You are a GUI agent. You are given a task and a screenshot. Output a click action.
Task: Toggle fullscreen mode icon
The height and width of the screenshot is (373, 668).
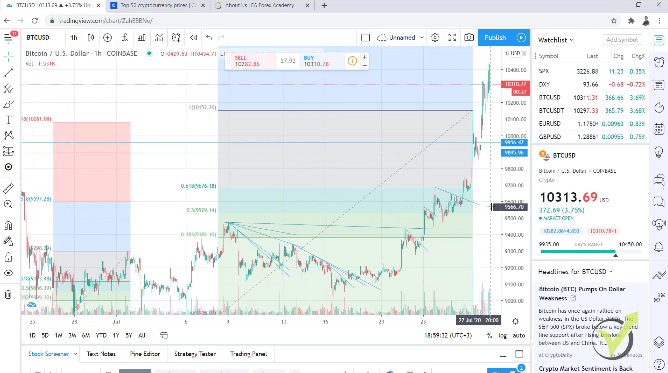[452, 37]
